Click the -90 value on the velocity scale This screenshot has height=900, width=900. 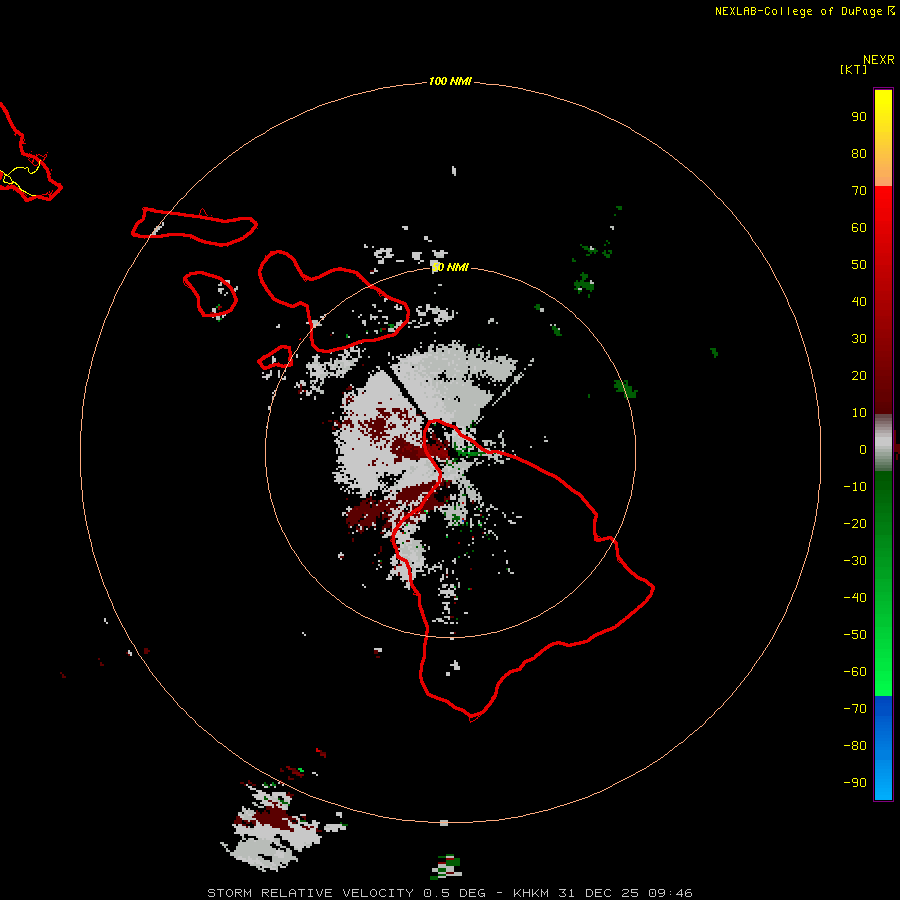tap(855, 783)
